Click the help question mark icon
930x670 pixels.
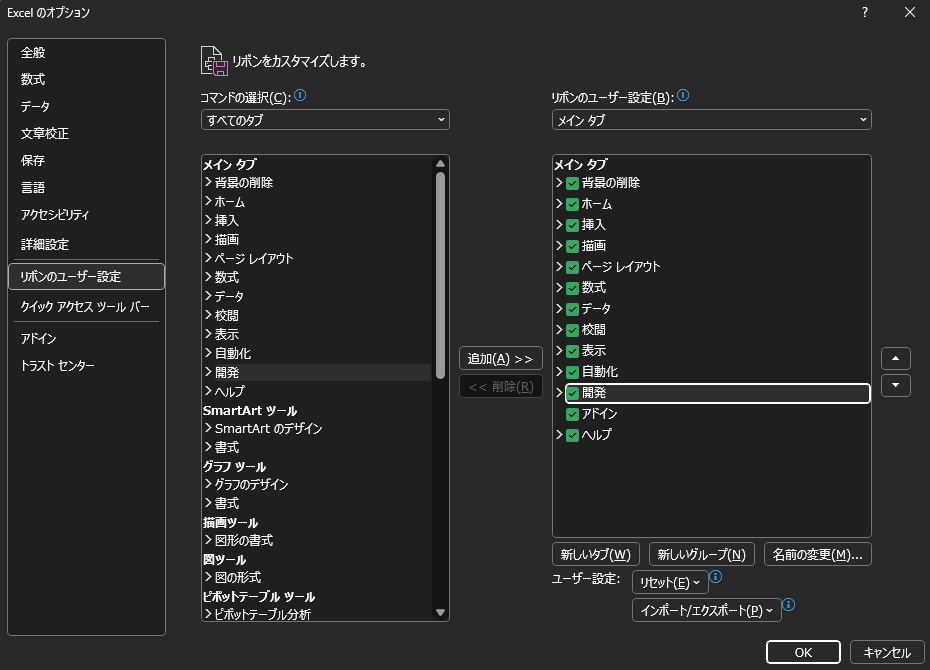pos(865,12)
